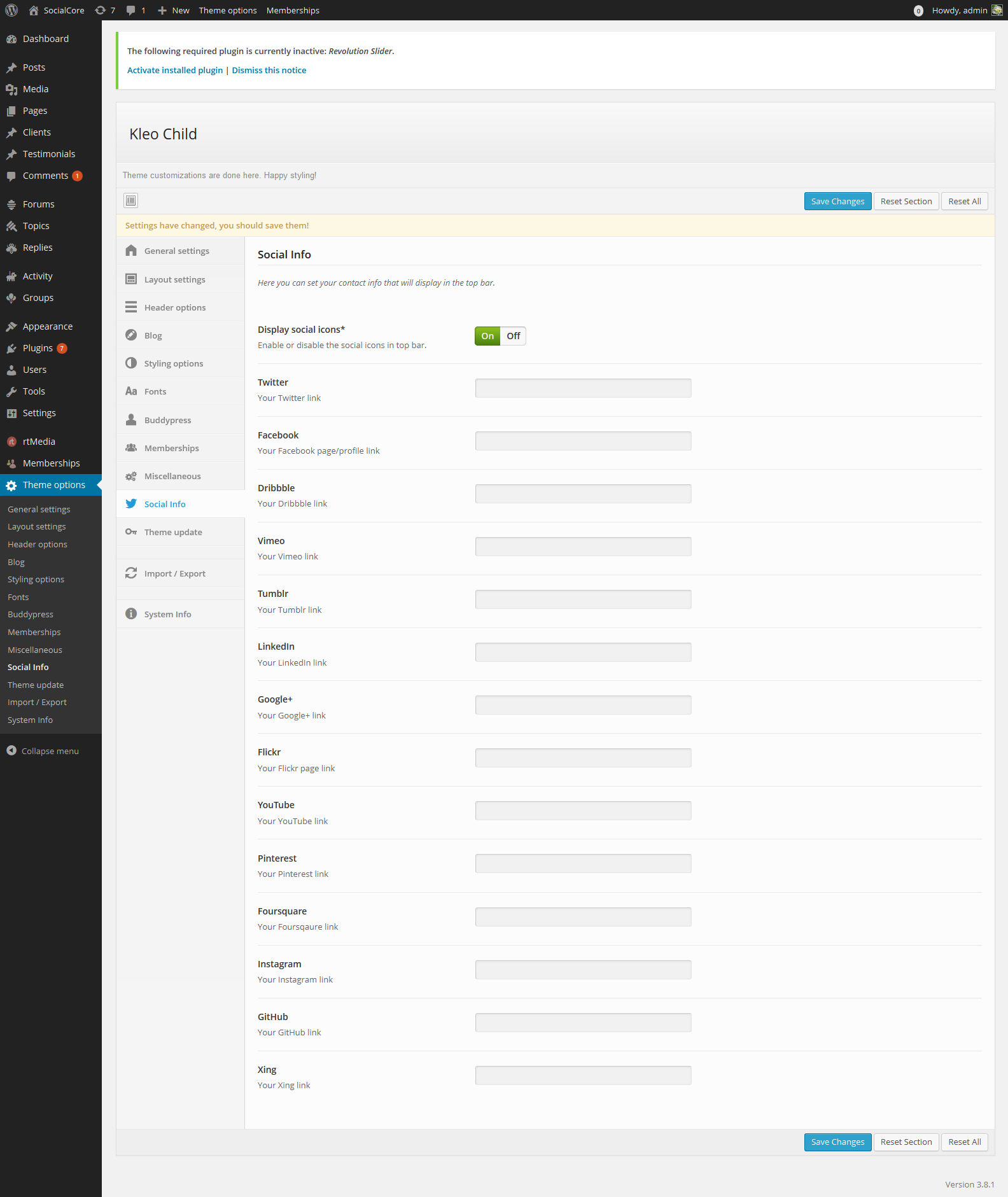The width and height of the screenshot is (1008, 1197).
Task: Click the admin avatar in top bar
Action: [x=997, y=10]
